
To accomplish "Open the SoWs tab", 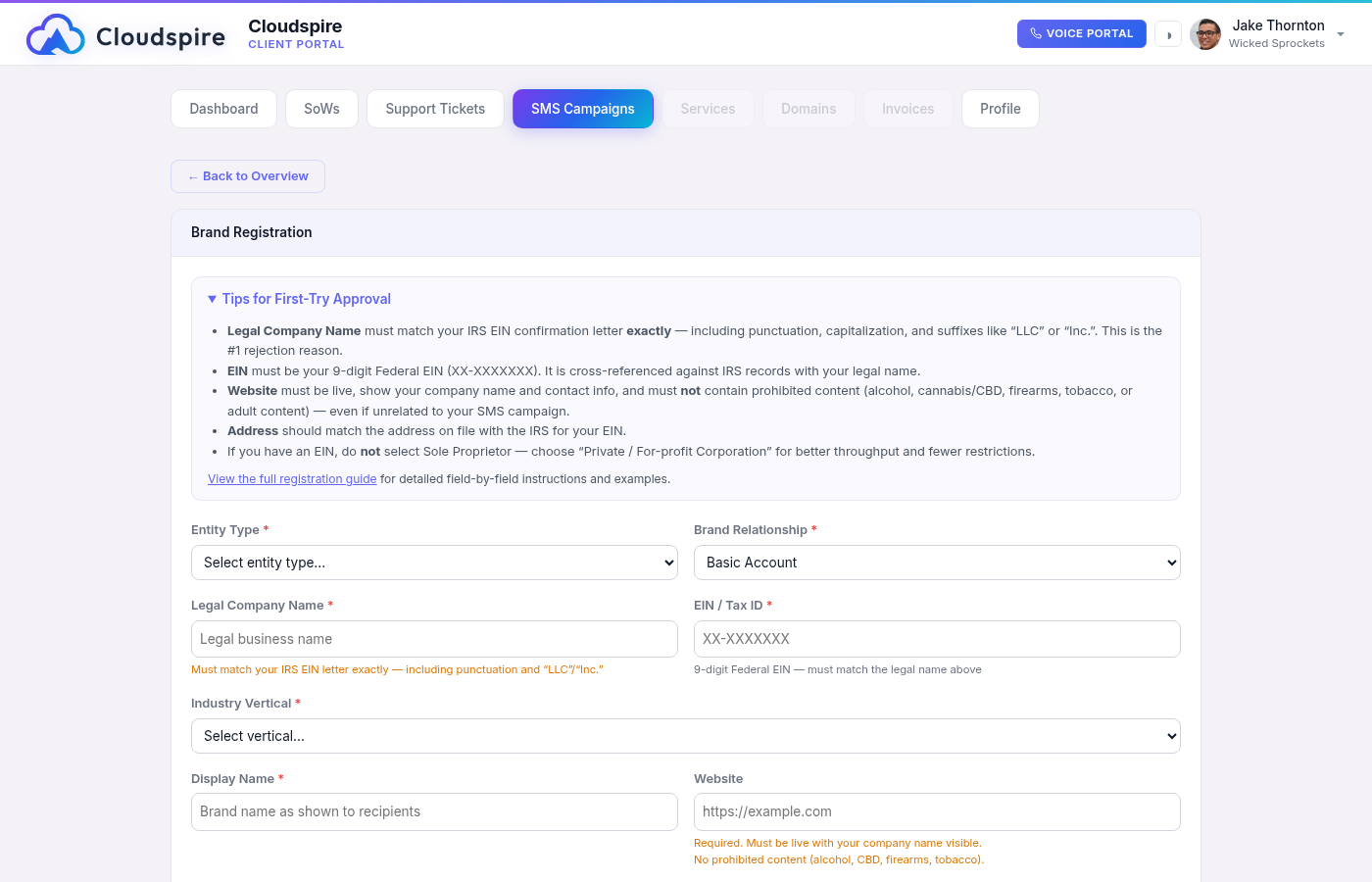I will 321,109.
